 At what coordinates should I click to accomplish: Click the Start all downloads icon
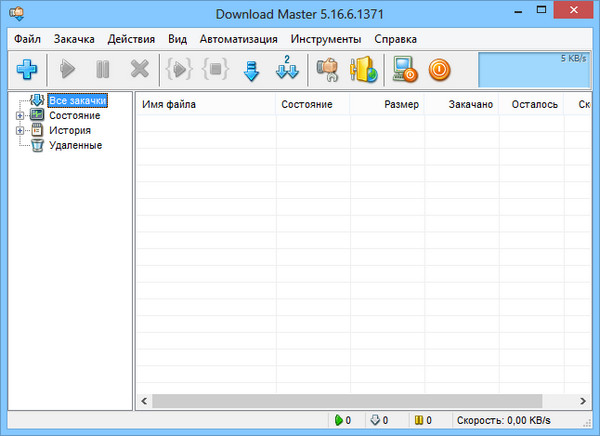[179, 70]
